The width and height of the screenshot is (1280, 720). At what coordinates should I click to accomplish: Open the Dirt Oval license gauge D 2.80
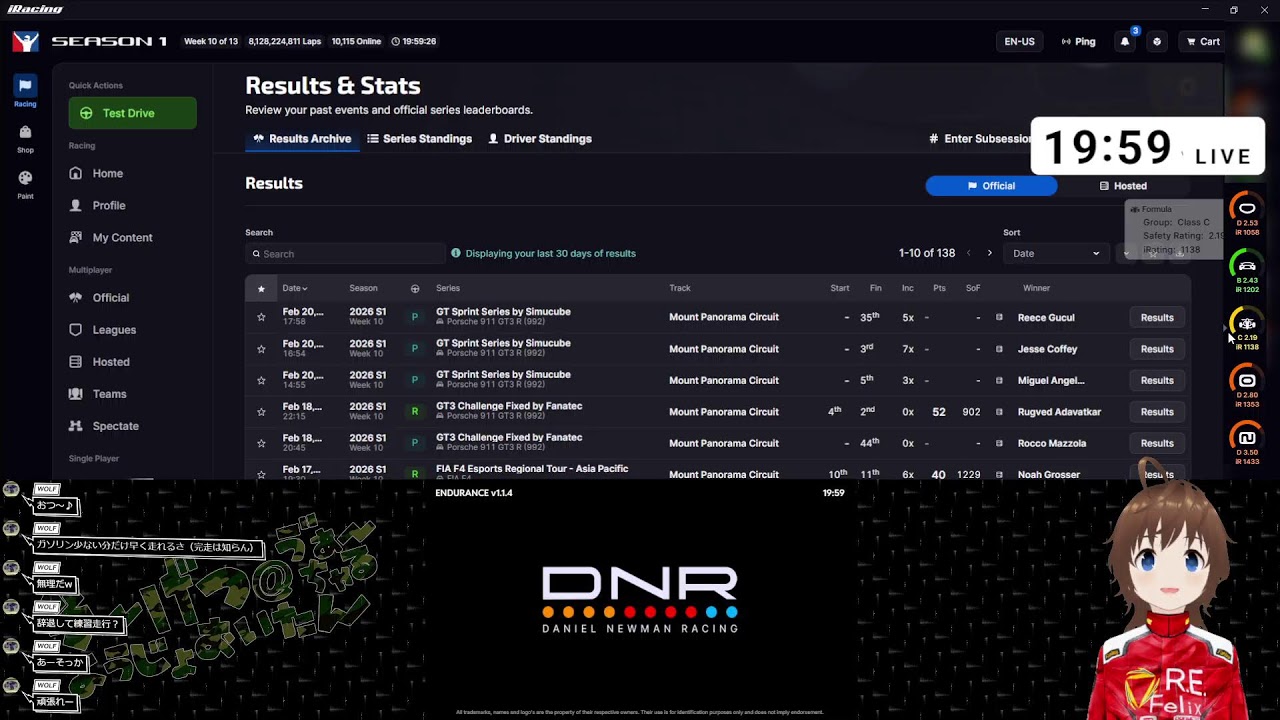point(1247,385)
